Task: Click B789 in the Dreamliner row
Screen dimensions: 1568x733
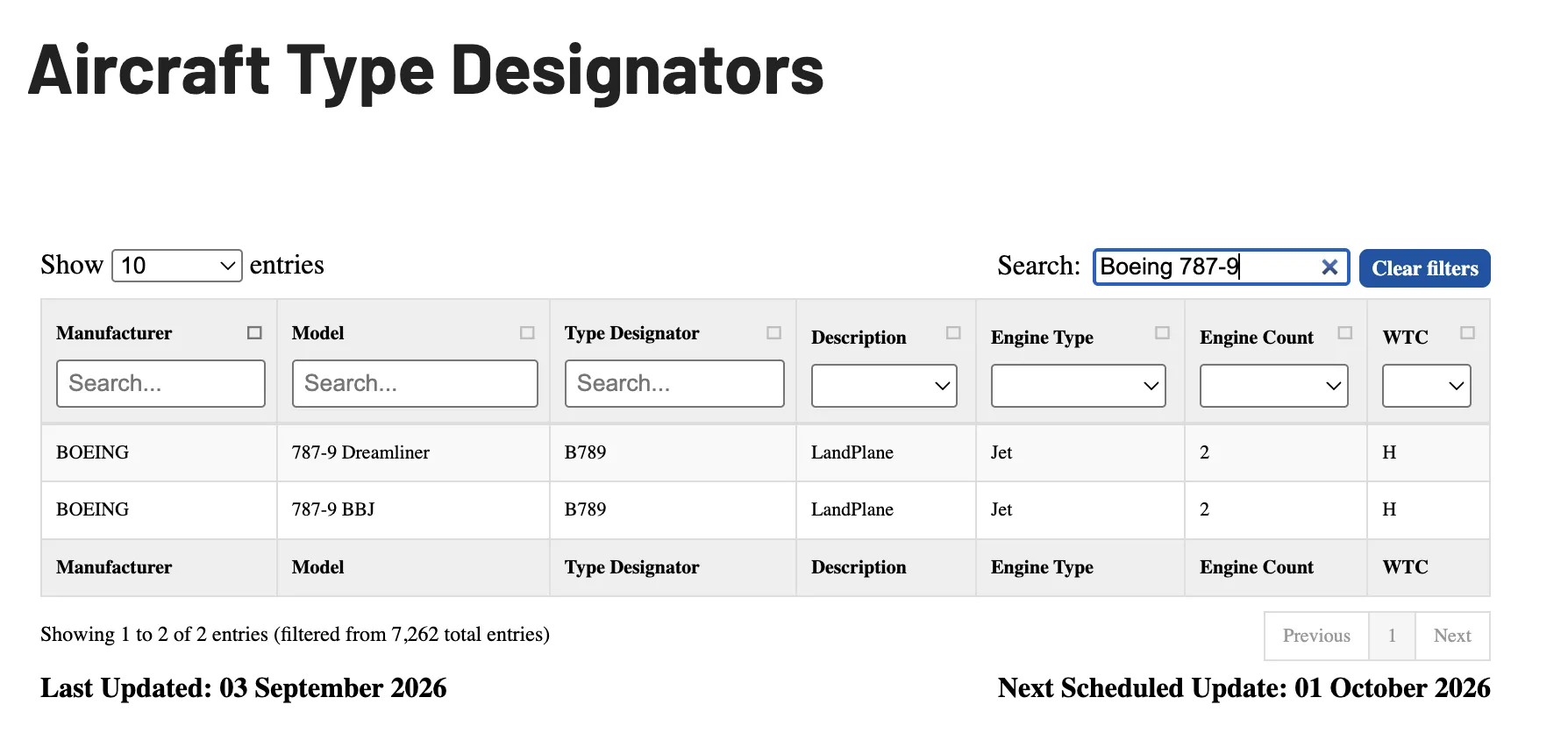Action: pyautogui.click(x=585, y=452)
